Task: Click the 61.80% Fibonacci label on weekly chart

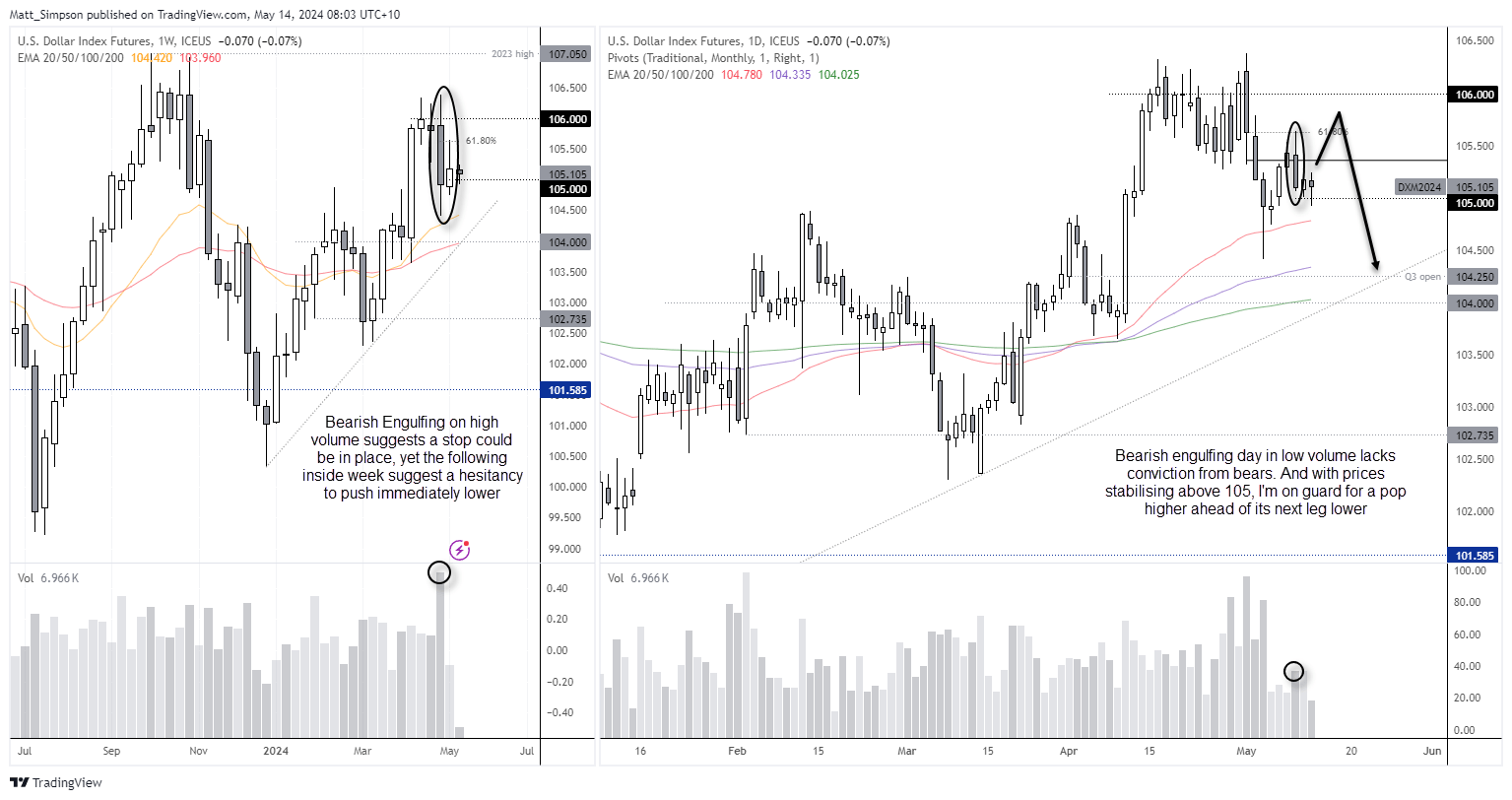Action: [481, 141]
